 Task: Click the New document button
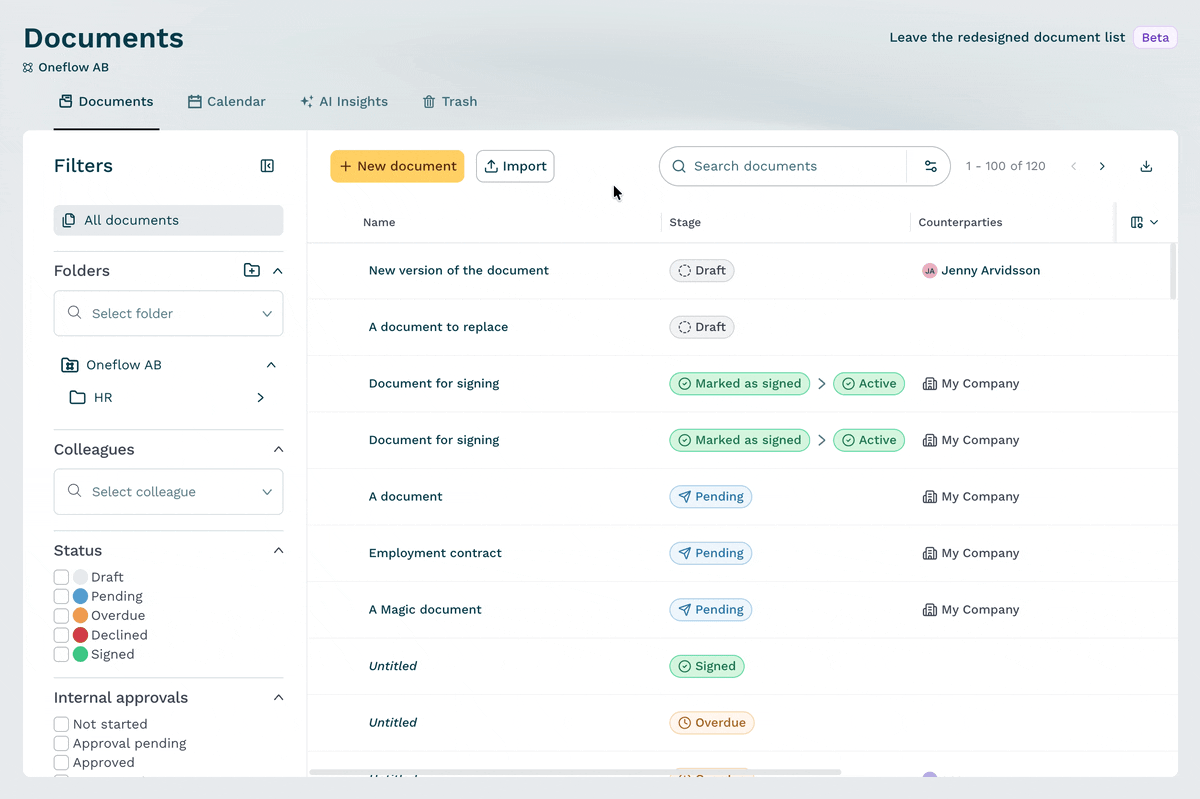(x=397, y=166)
